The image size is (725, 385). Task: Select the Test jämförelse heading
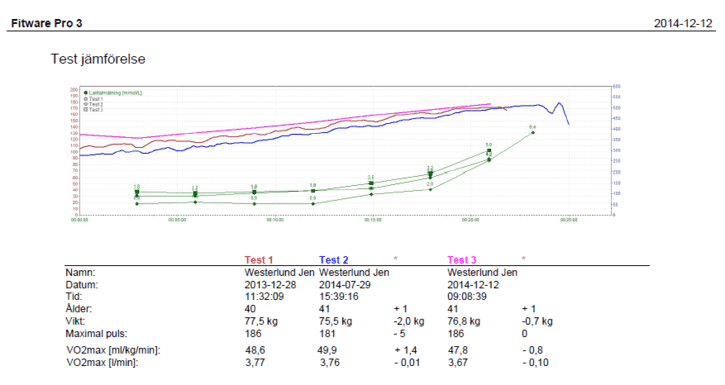[x=98, y=59]
